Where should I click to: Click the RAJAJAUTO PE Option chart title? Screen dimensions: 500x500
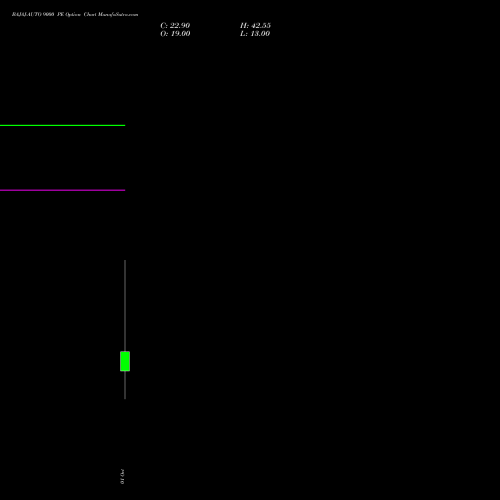point(75,14)
